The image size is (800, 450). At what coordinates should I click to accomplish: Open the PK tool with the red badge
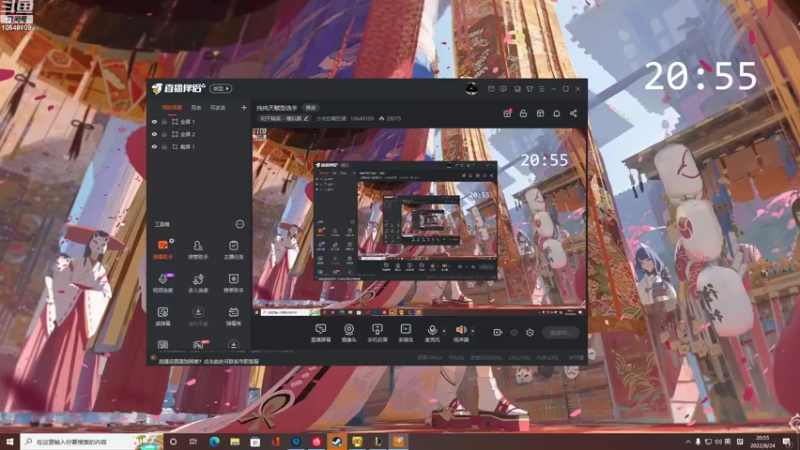[x=199, y=344]
